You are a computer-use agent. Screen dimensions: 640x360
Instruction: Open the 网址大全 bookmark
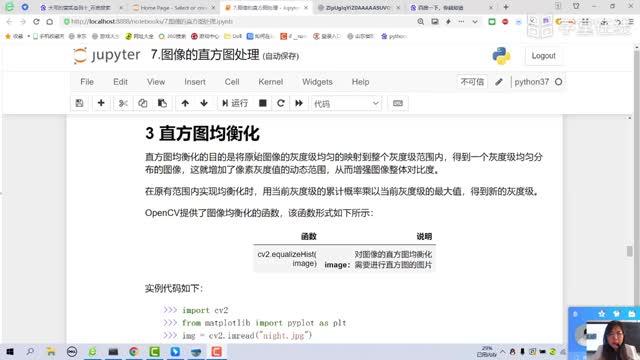pyautogui.click(x=140, y=36)
